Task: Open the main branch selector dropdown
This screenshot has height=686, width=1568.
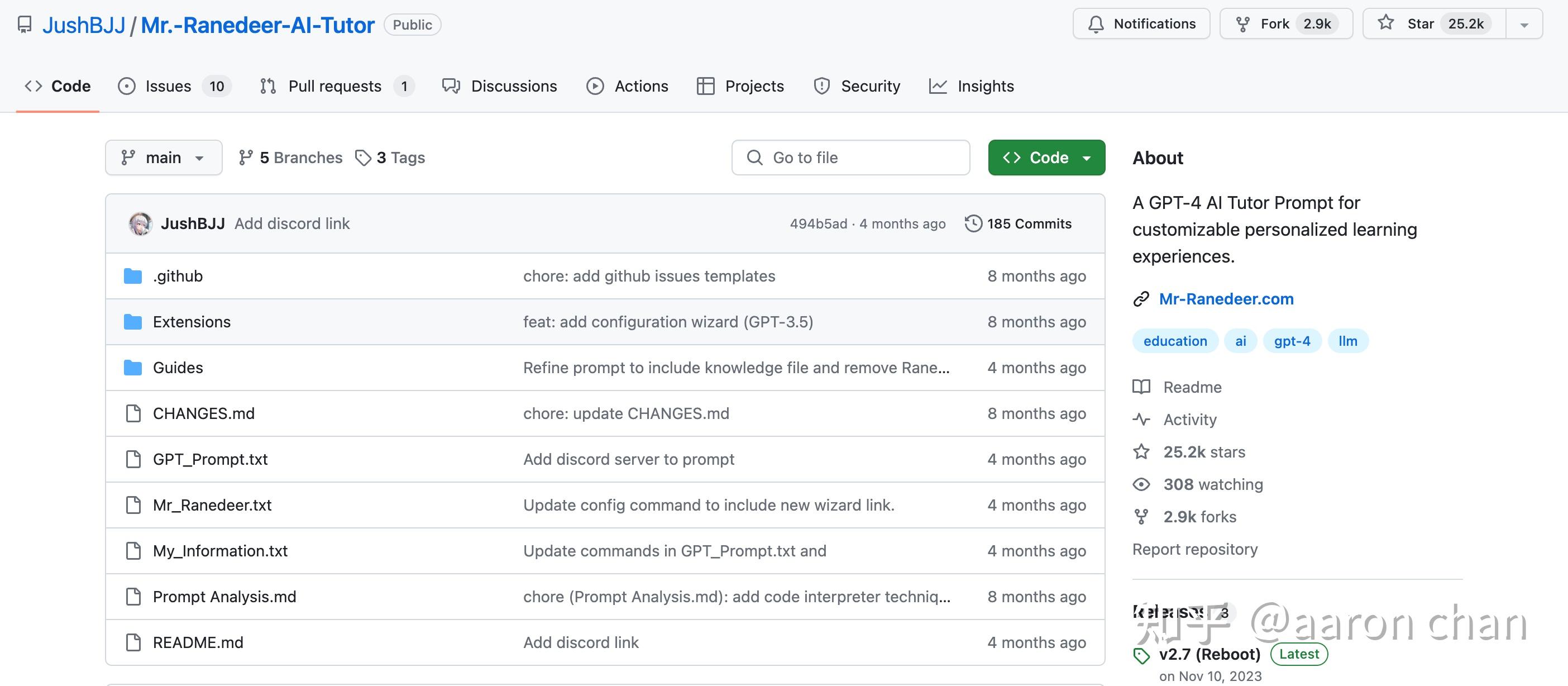Action: click(163, 158)
